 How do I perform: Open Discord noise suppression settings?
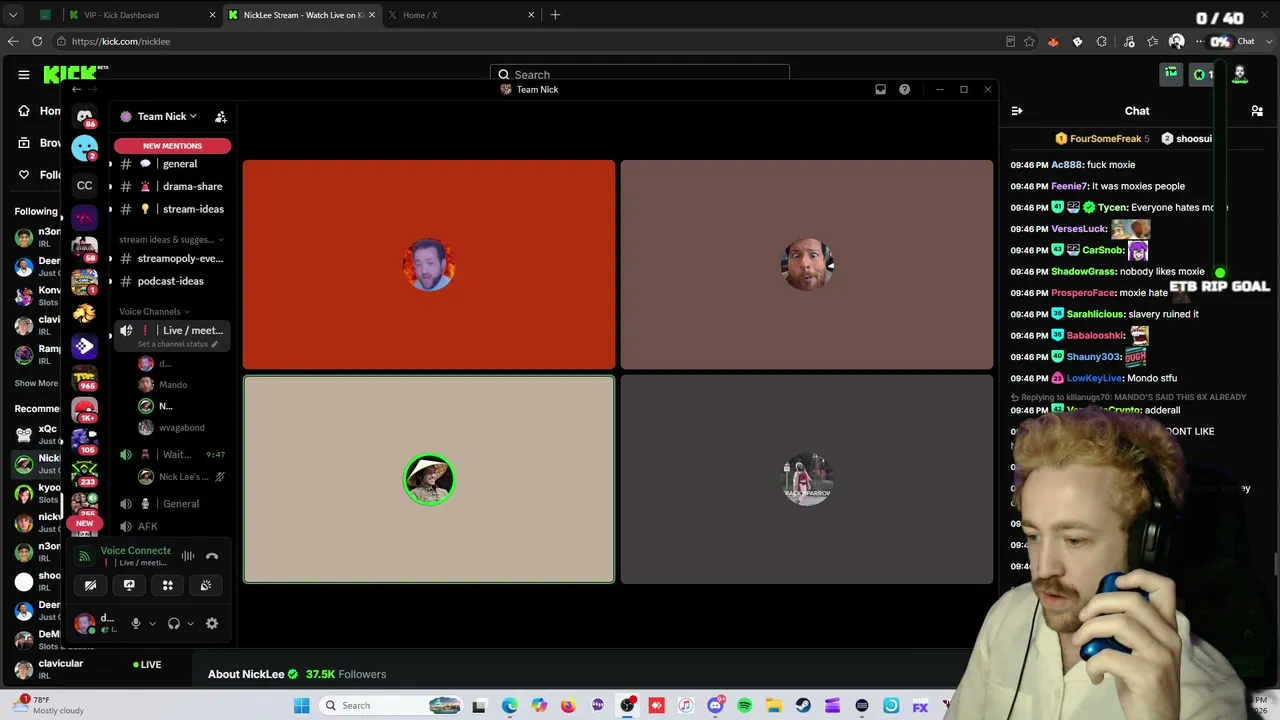click(x=188, y=556)
